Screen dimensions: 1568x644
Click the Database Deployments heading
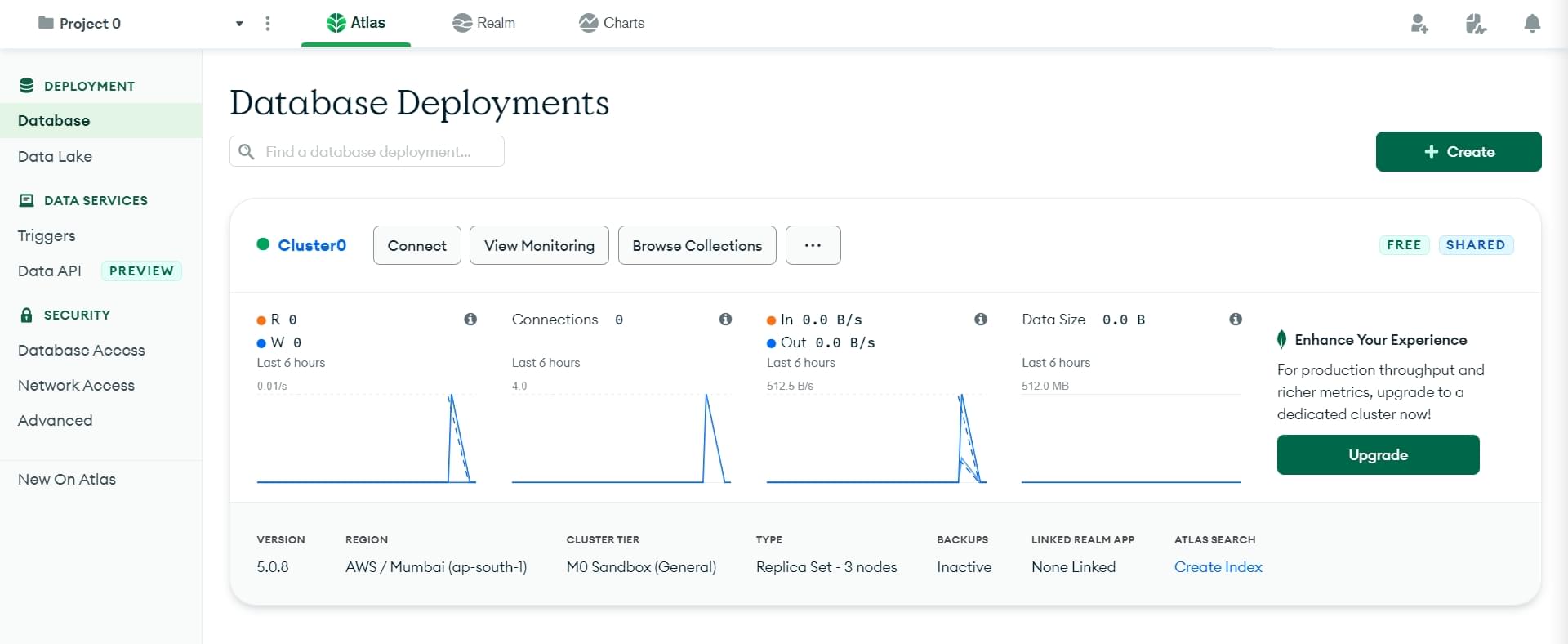pyautogui.click(x=419, y=103)
